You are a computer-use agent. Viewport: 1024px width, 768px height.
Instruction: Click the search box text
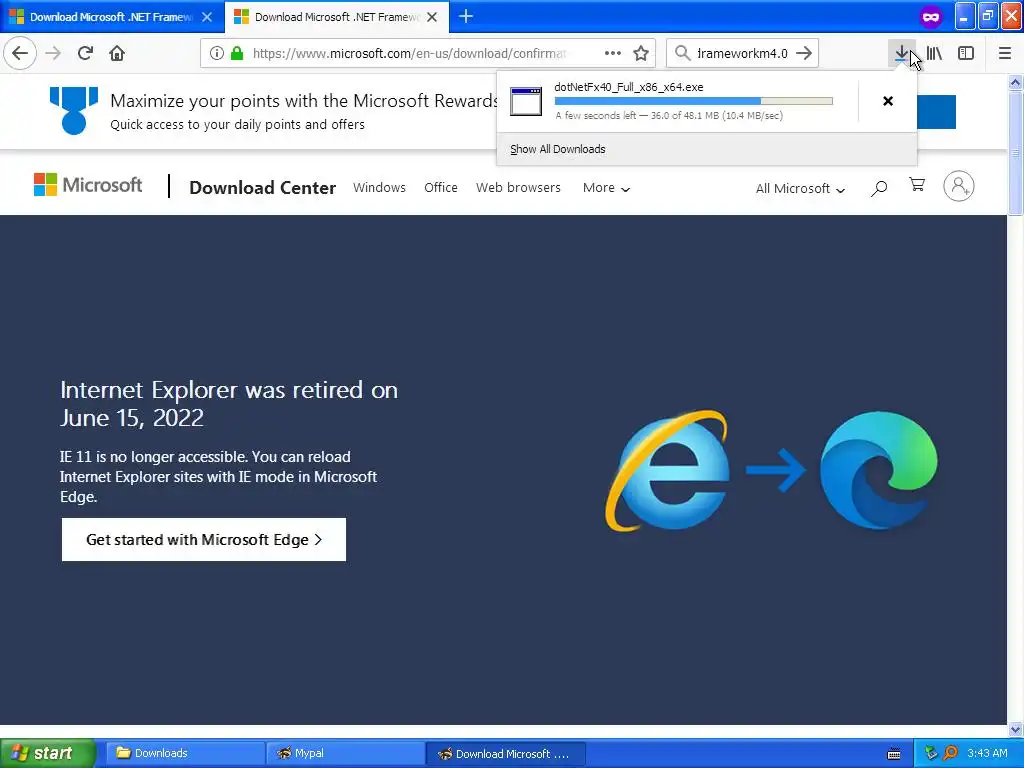pos(742,53)
